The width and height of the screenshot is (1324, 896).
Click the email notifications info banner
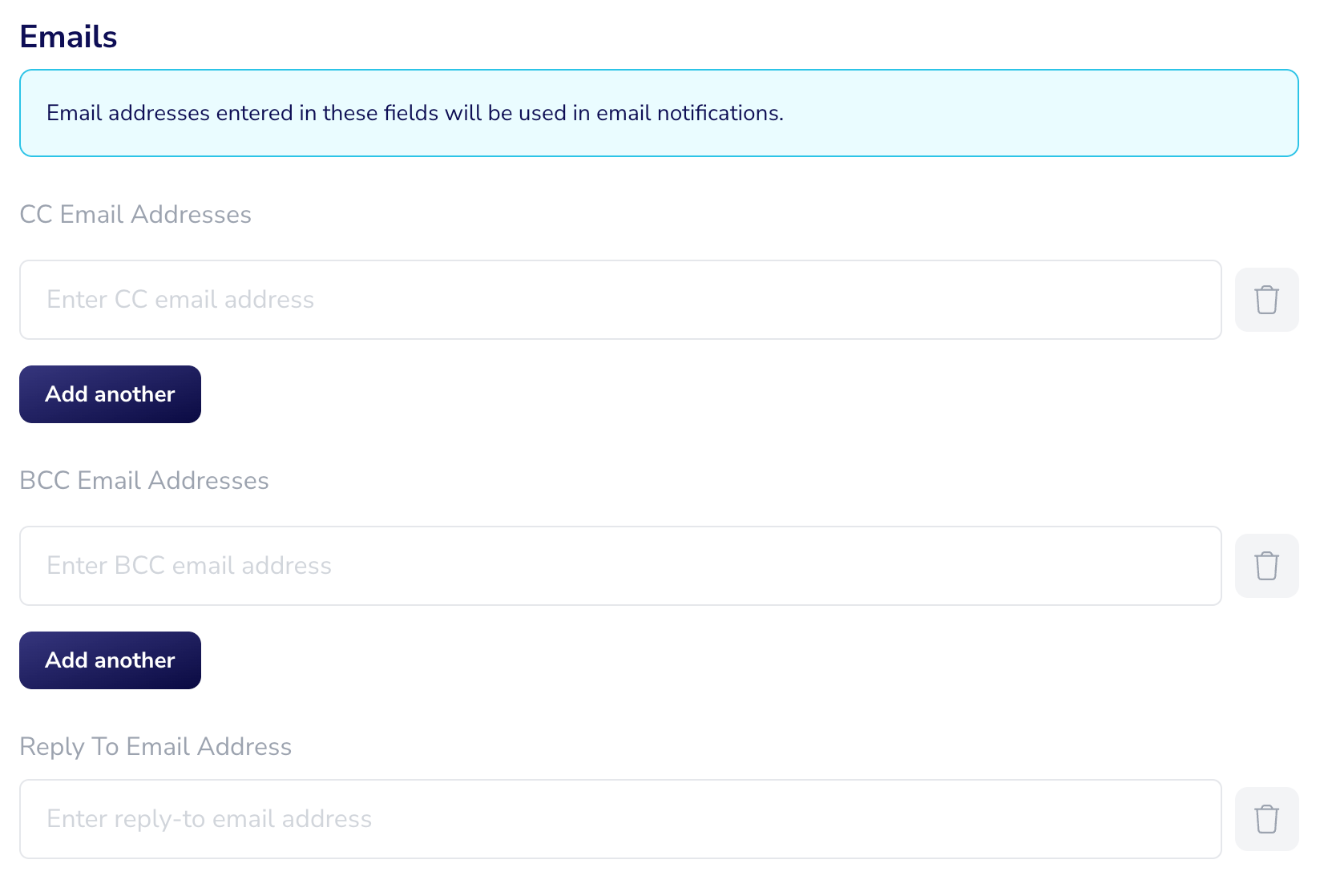pyautogui.click(x=659, y=113)
